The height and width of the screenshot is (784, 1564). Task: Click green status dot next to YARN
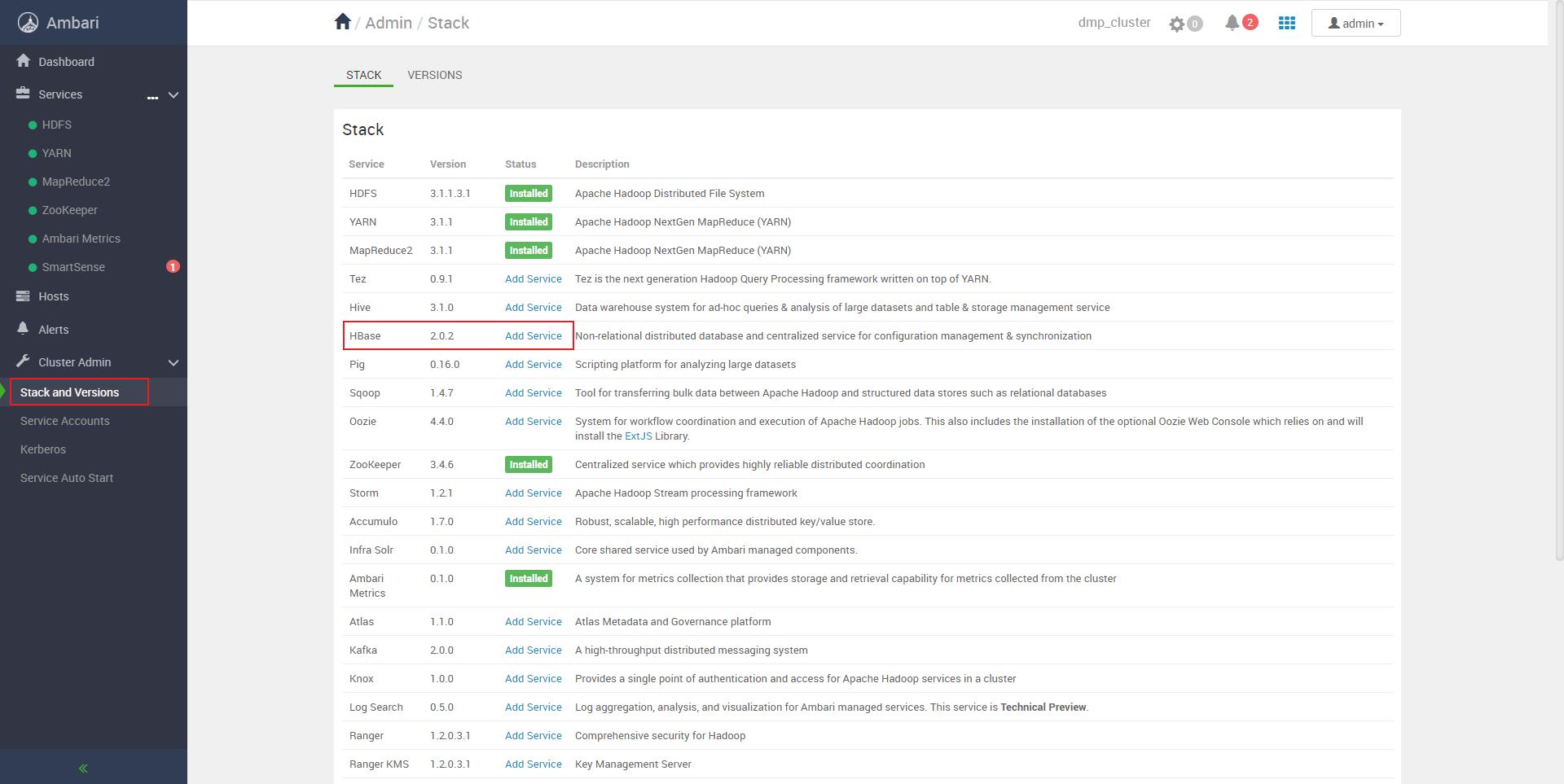click(33, 154)
